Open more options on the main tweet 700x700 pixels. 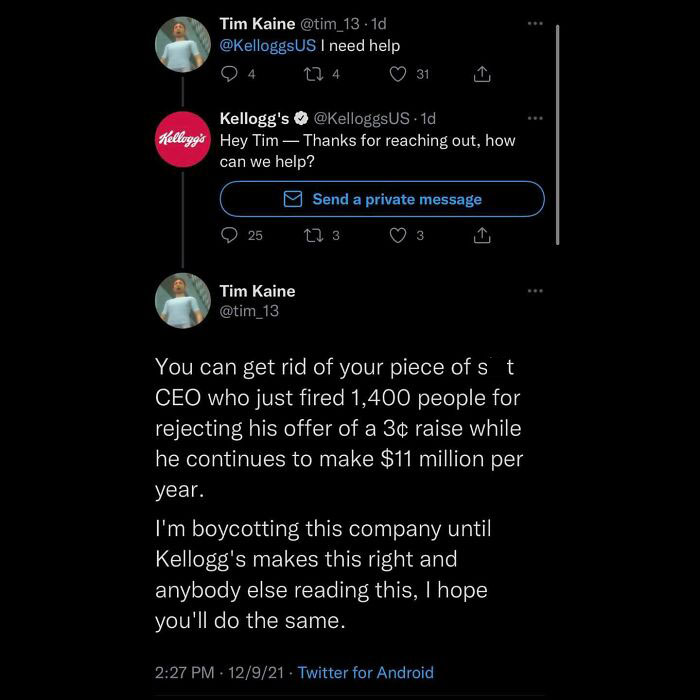pos(535,291)
